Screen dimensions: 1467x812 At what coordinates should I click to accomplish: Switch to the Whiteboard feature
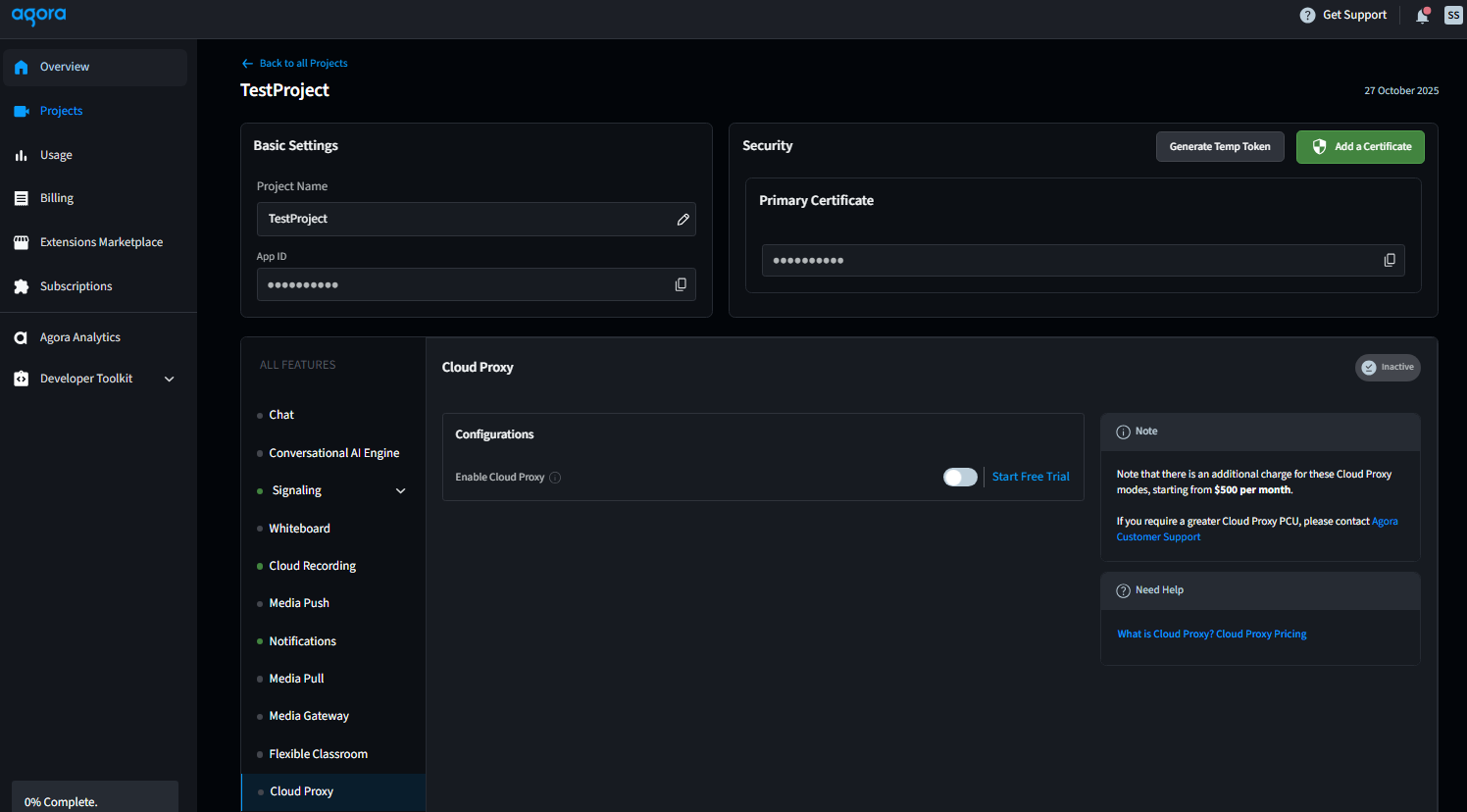coord(299,528)
